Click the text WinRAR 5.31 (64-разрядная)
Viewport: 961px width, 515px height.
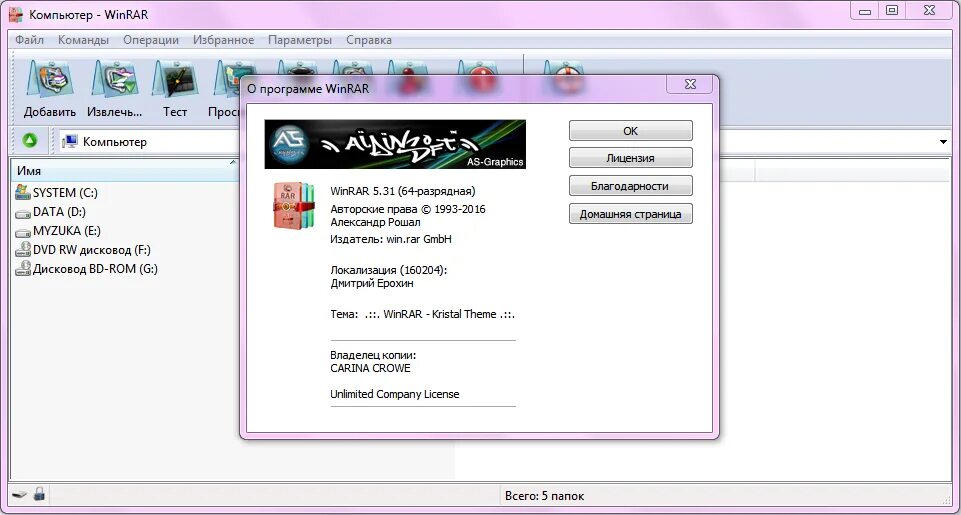[x=403, y=191]
